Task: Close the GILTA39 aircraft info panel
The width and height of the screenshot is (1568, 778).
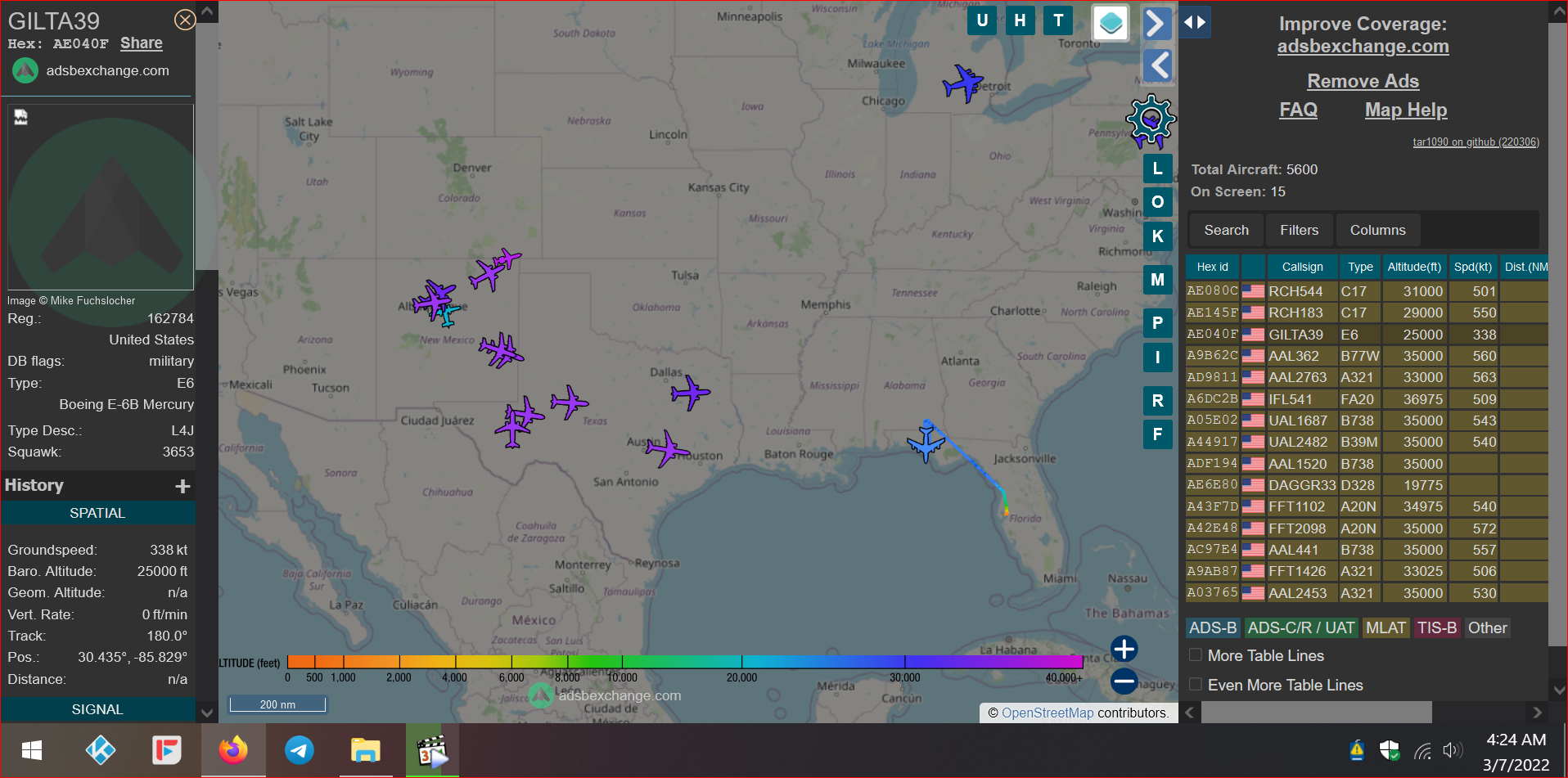Action: click(185, 20)
